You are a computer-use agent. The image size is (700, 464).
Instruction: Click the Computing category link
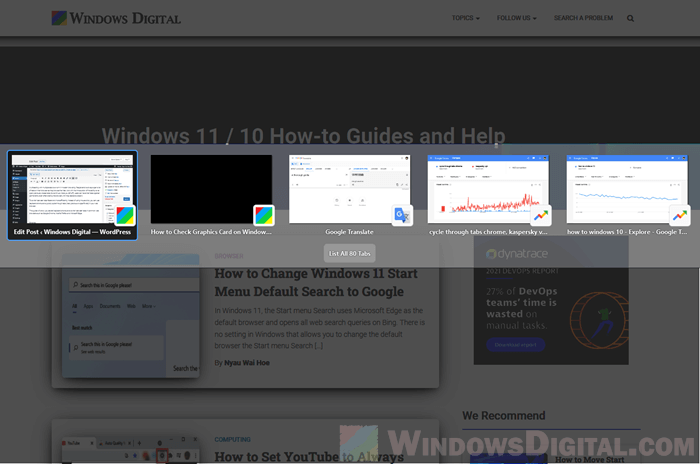point(232,439)
